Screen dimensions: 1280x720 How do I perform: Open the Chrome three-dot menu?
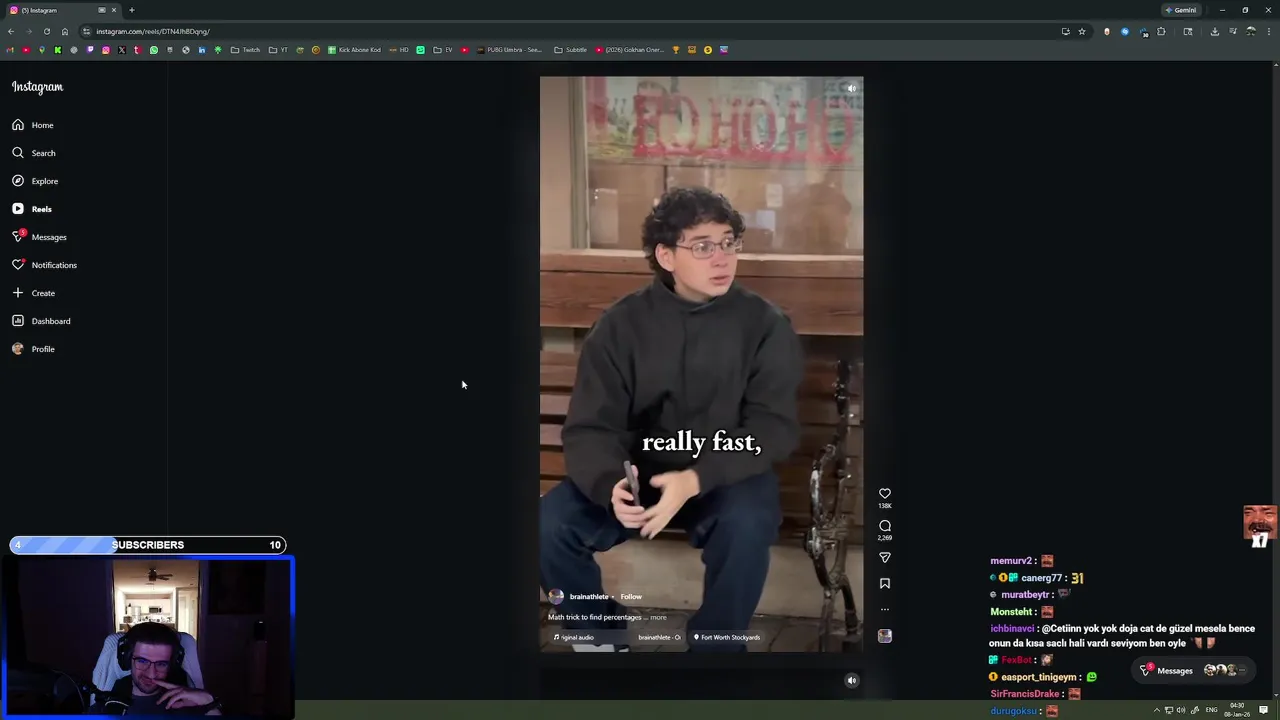(x=1270, y=32)
